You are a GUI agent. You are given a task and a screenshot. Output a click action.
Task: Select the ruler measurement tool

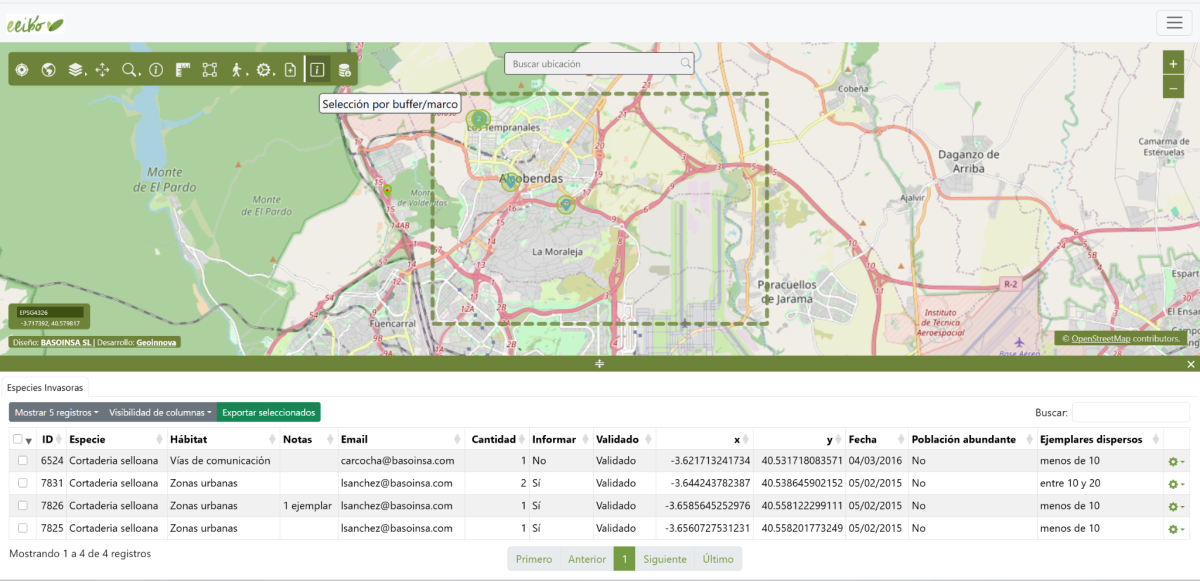point(183,70)
